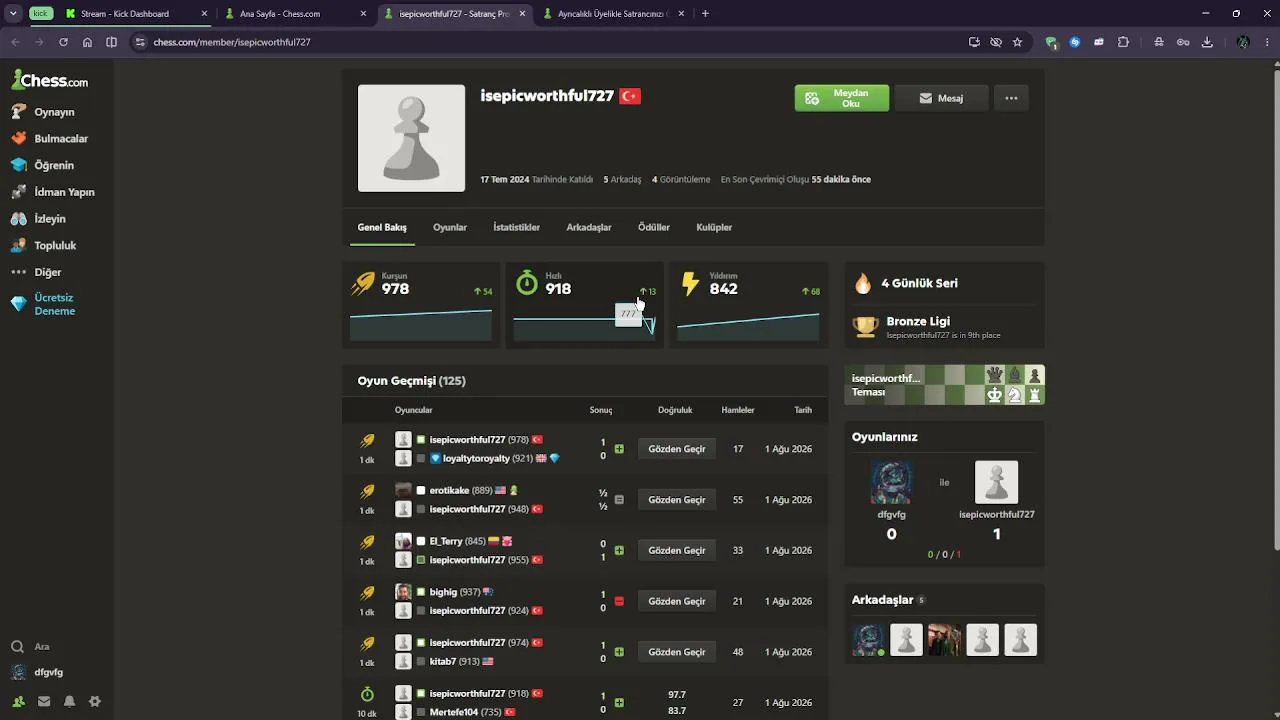The height and width of the screenshot is (720, 1280).
Task: Click the search magnifier labeled Ara
Action: tap(18, 647)
